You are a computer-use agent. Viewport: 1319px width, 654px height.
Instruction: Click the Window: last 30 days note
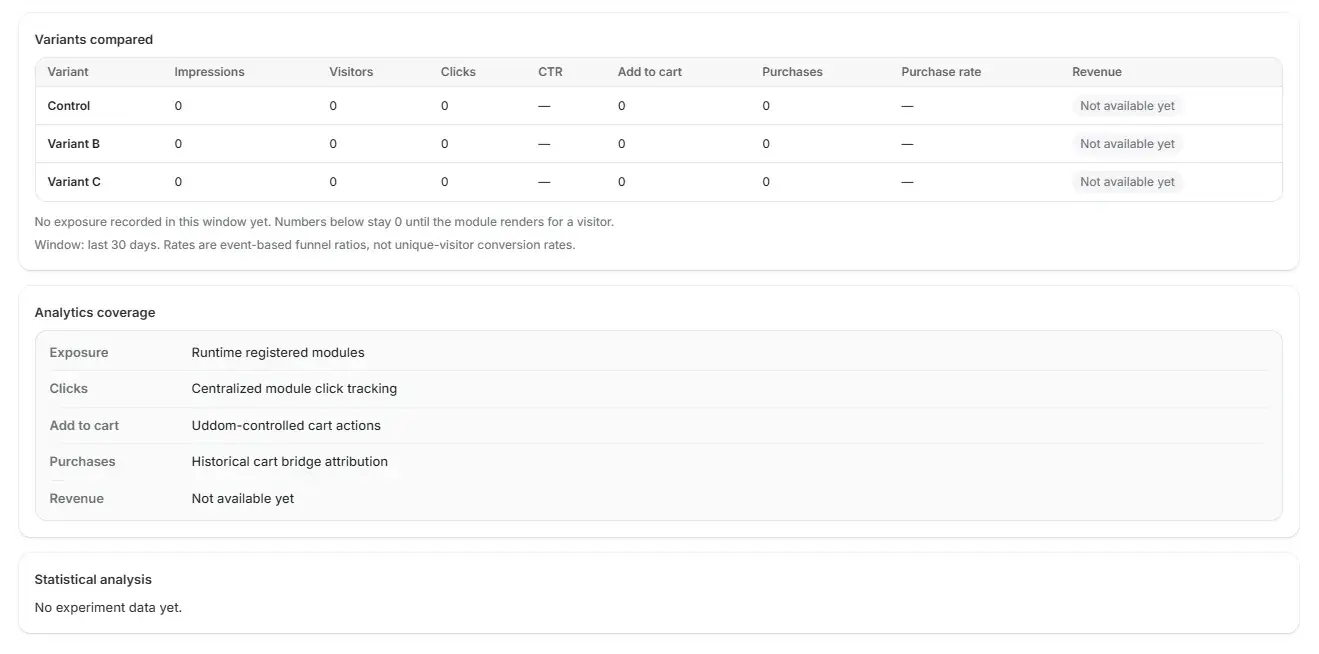coord(305,245)
